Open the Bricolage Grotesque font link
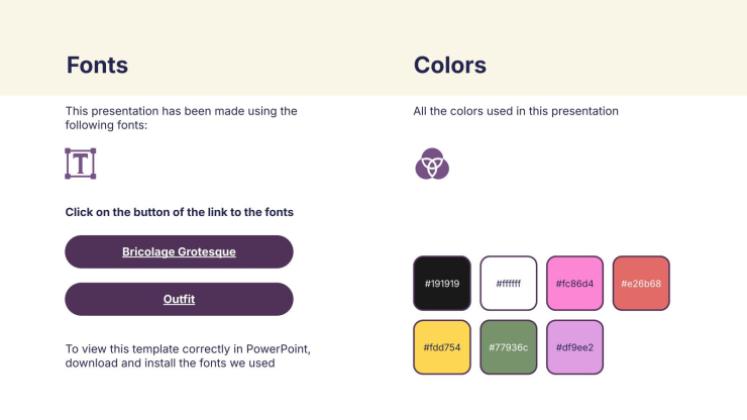This screenshot has height=420, width=747. [x=179, y=252]
